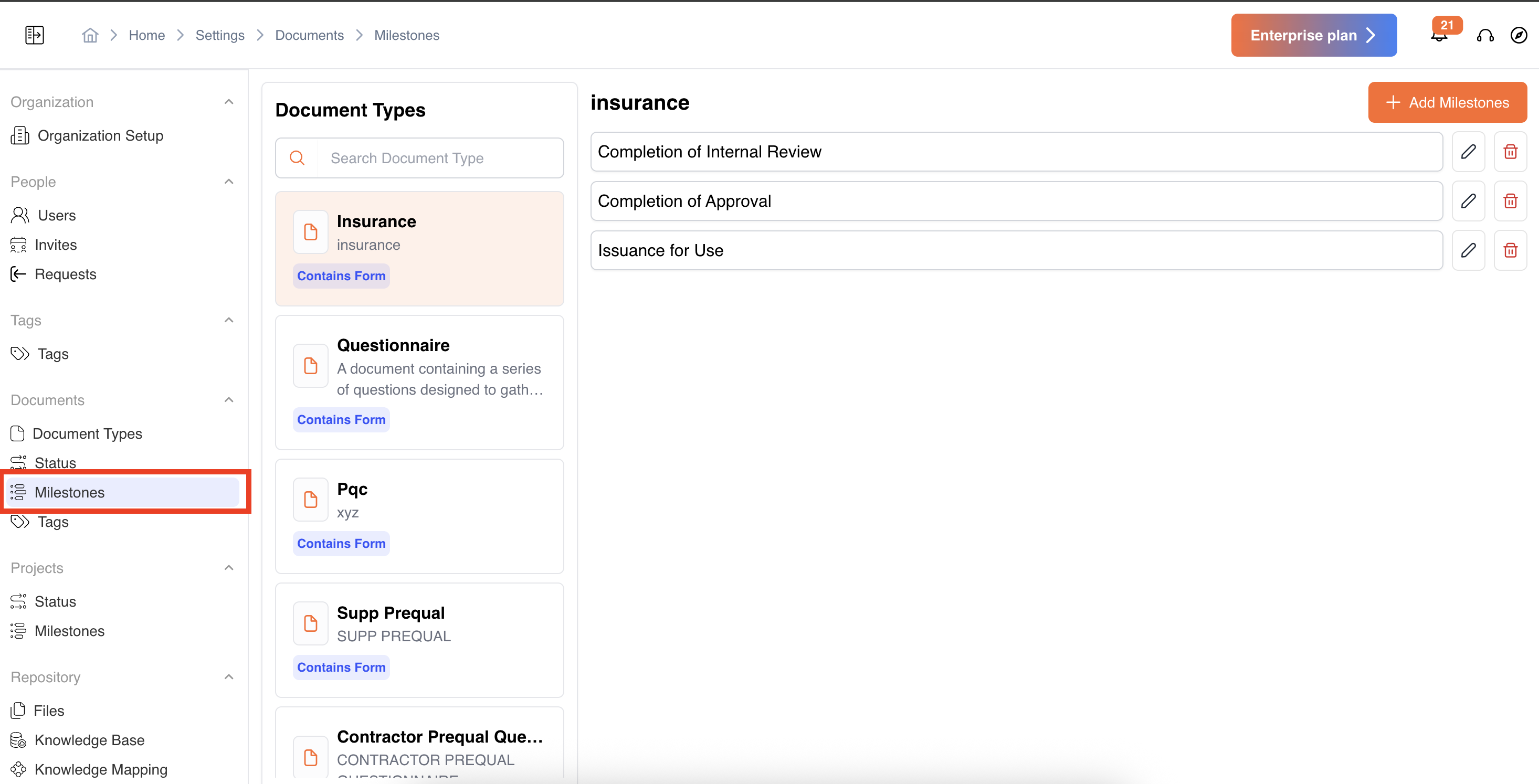Image resolution: width=1539 pixels, height=784 pixels.
Task: Open Document Types in sidebar
Action: [87, 433]
